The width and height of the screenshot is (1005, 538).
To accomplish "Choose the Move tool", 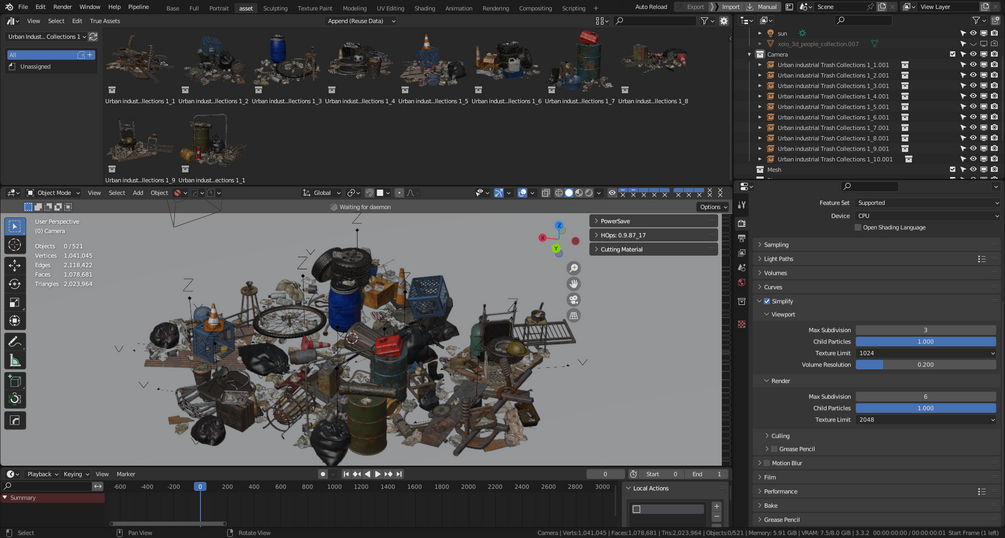I will [15, 265].
